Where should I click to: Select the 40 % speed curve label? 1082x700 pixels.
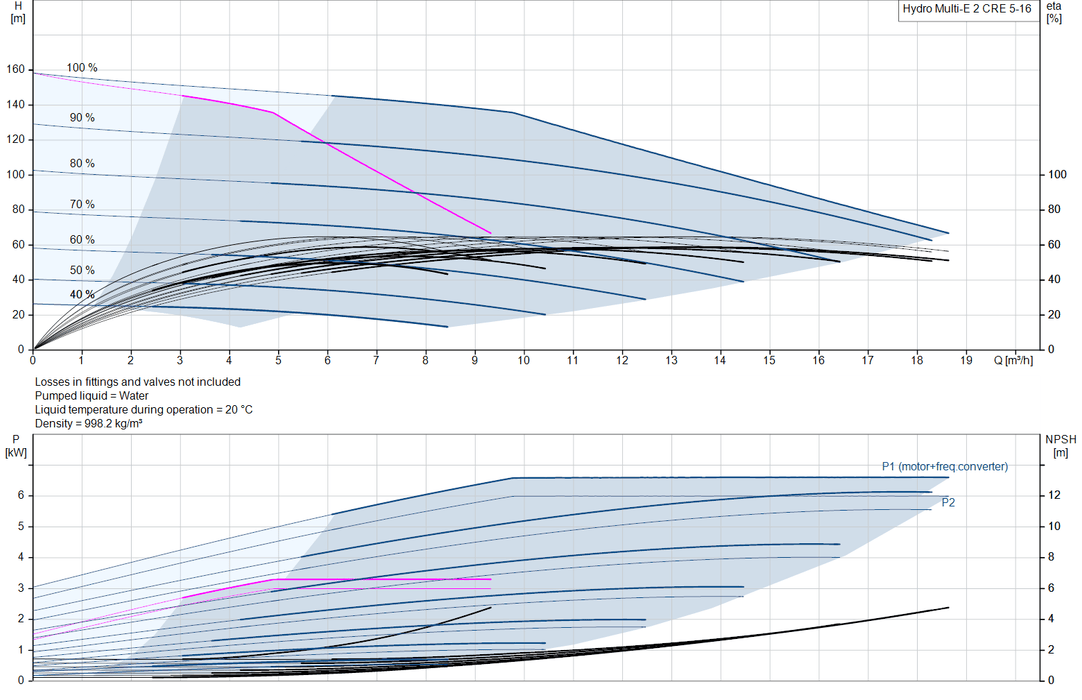click(82, 294)
